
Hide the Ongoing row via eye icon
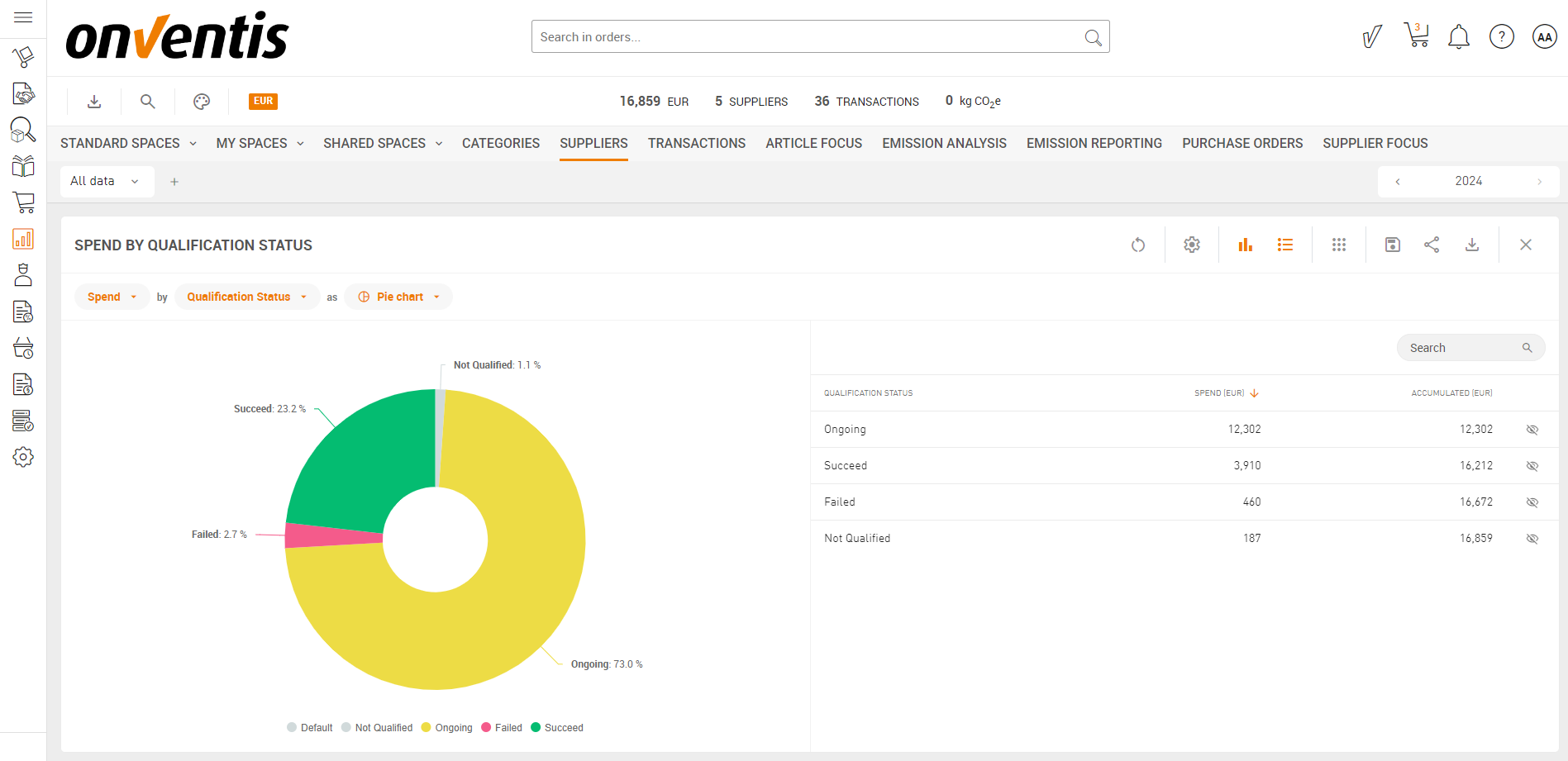[x=1532, y=430]
